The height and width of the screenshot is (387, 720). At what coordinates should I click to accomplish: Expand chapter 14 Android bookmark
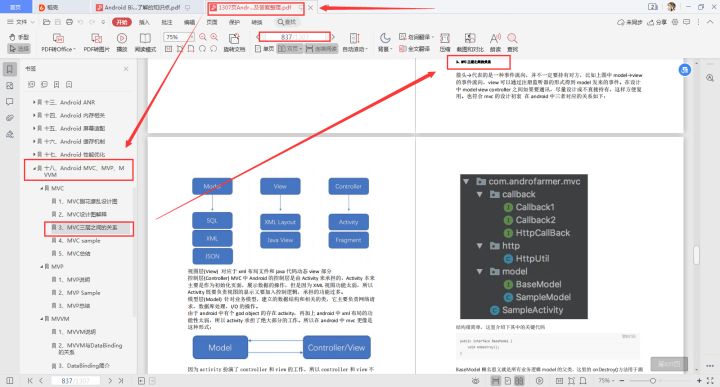click(34, 115)
